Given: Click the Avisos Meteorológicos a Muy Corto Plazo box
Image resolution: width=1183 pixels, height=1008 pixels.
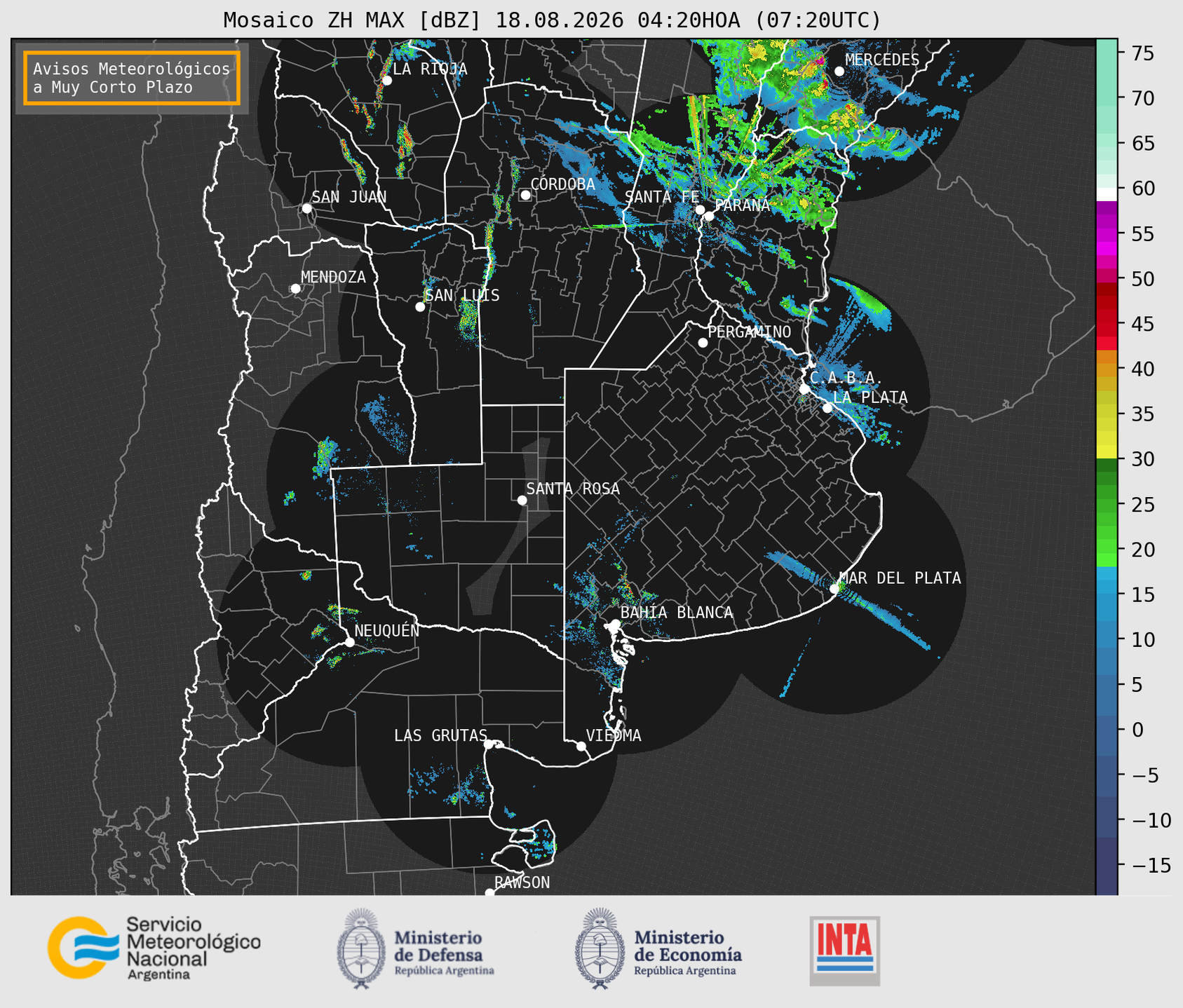Looking at the screenshot, I should [x=132, y=78].
